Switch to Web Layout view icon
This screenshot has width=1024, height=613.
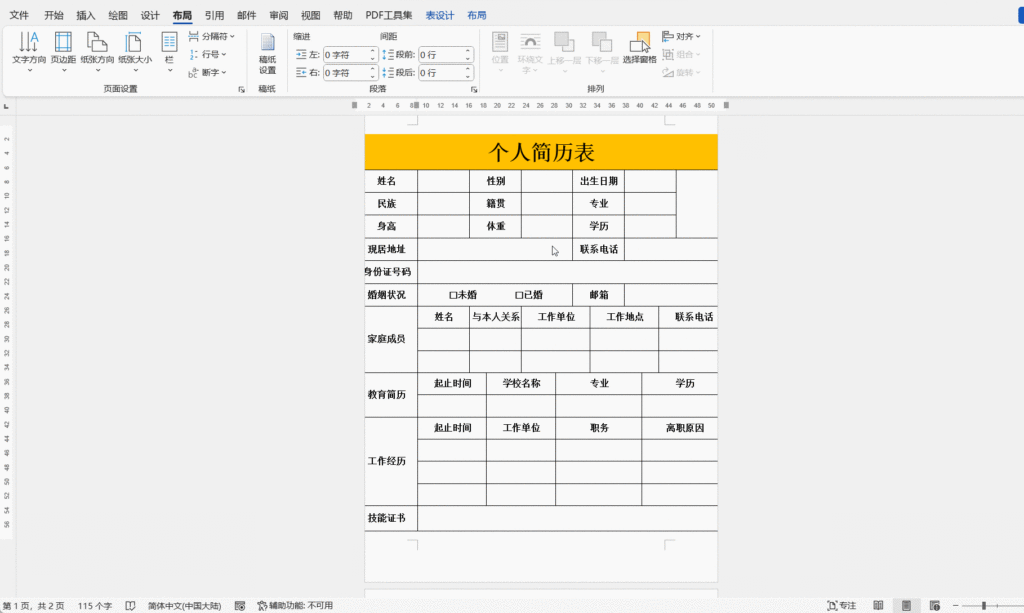pyautogui.click(x=935, y=606)
